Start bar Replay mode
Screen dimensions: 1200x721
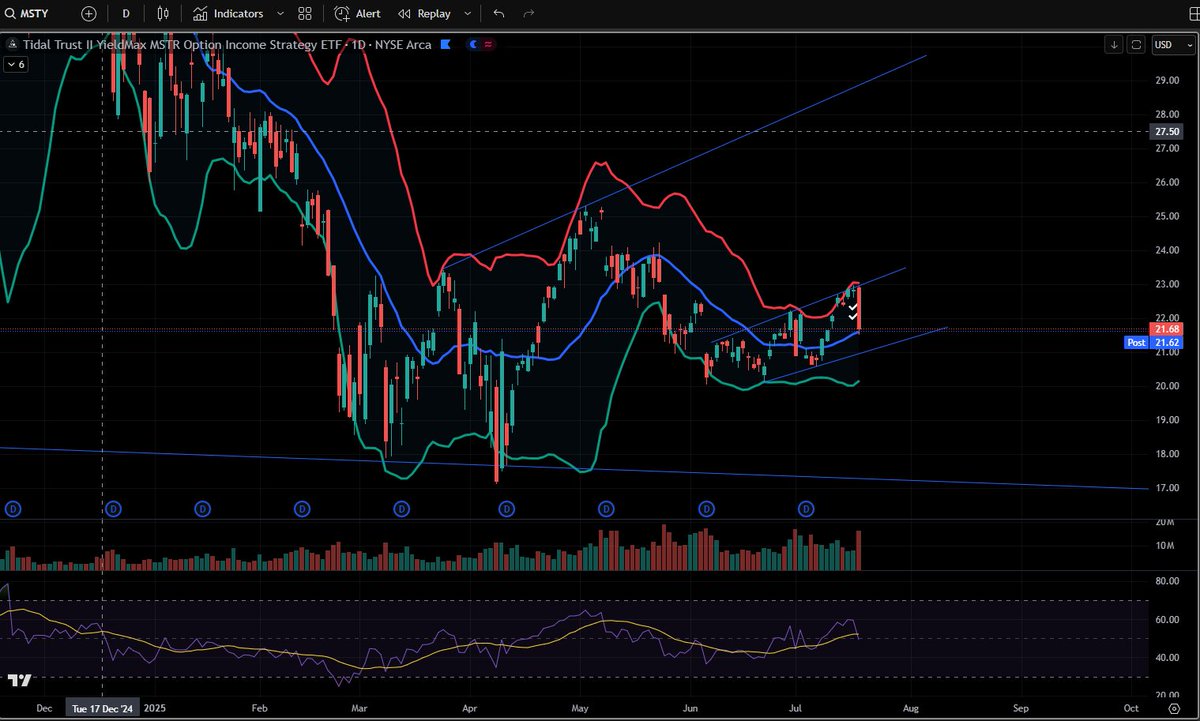[x=424, y=14]
